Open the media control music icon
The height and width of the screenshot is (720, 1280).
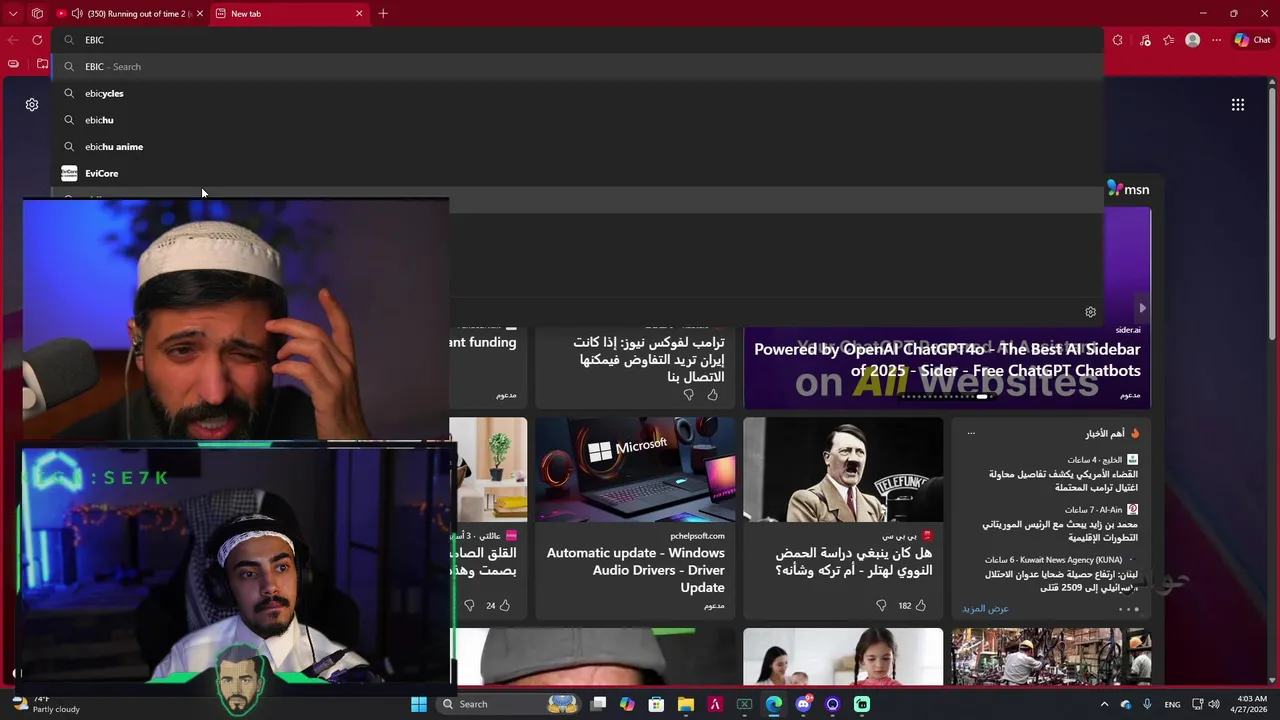tap(1144, 40)
